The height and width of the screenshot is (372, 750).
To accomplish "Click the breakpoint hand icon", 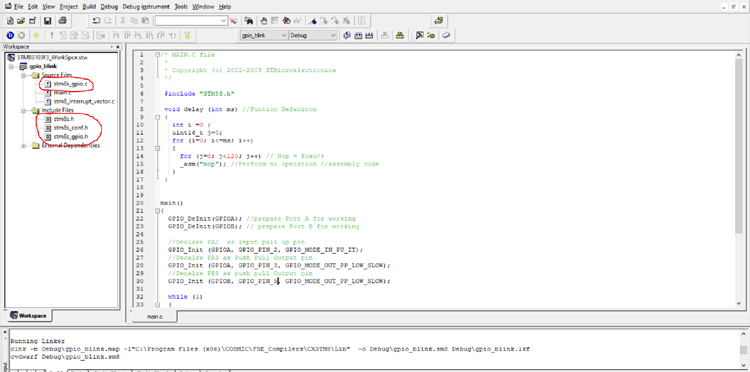I will click(x=264, y=21).
